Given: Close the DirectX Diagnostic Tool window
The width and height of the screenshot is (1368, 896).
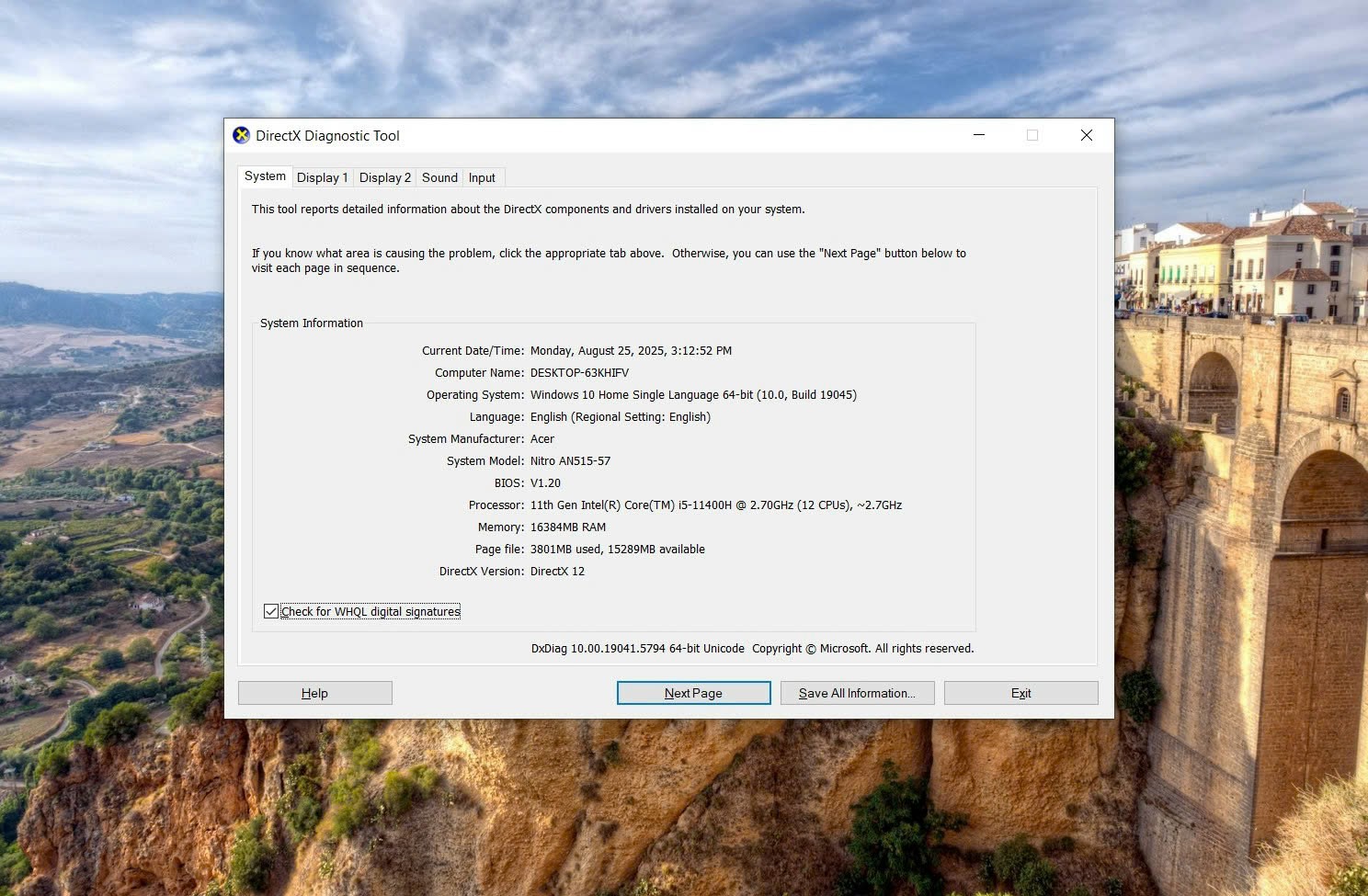Looking at the screenshot, I should [x=1086, y=135].
